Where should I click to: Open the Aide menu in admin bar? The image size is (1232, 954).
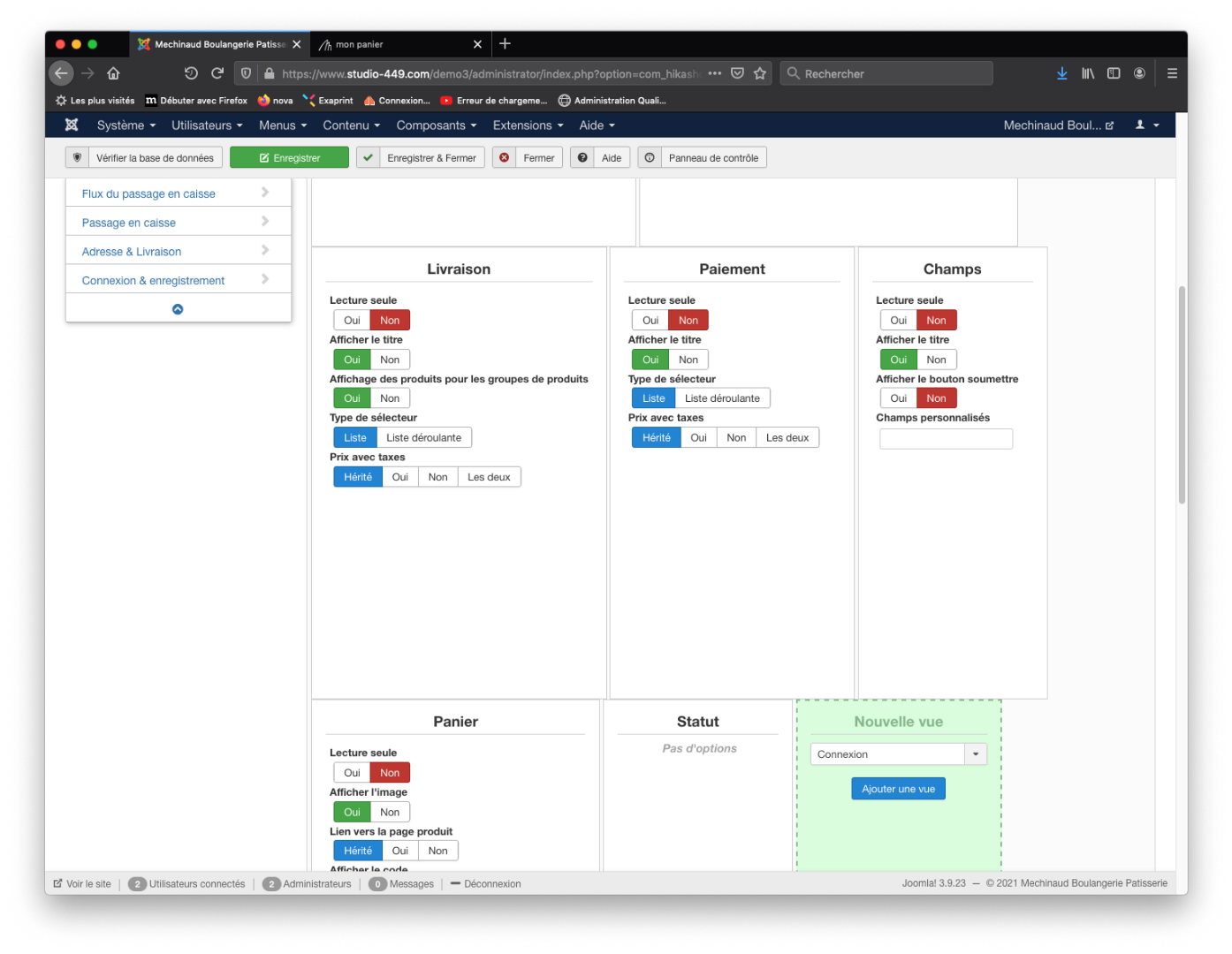click(x=597, y=125)
